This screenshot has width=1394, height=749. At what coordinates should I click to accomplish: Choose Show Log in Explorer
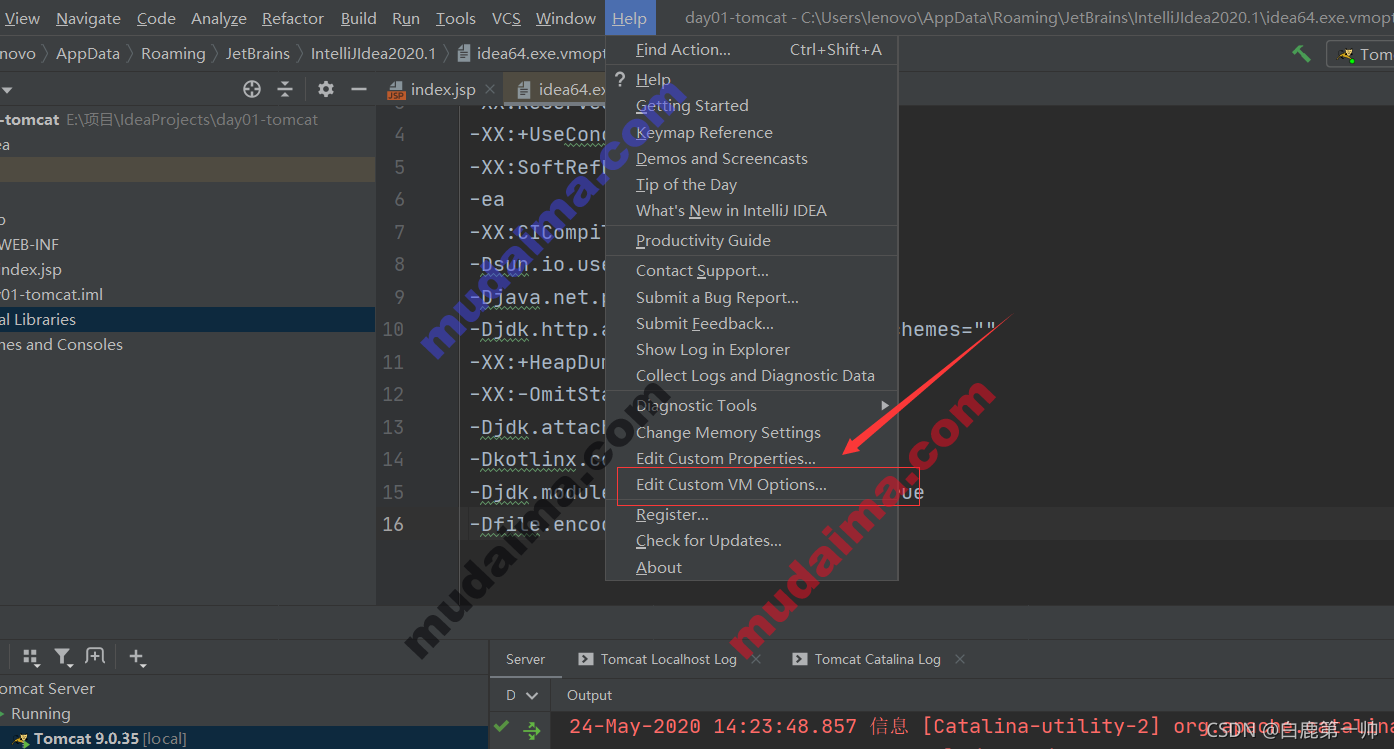[752, 349]
